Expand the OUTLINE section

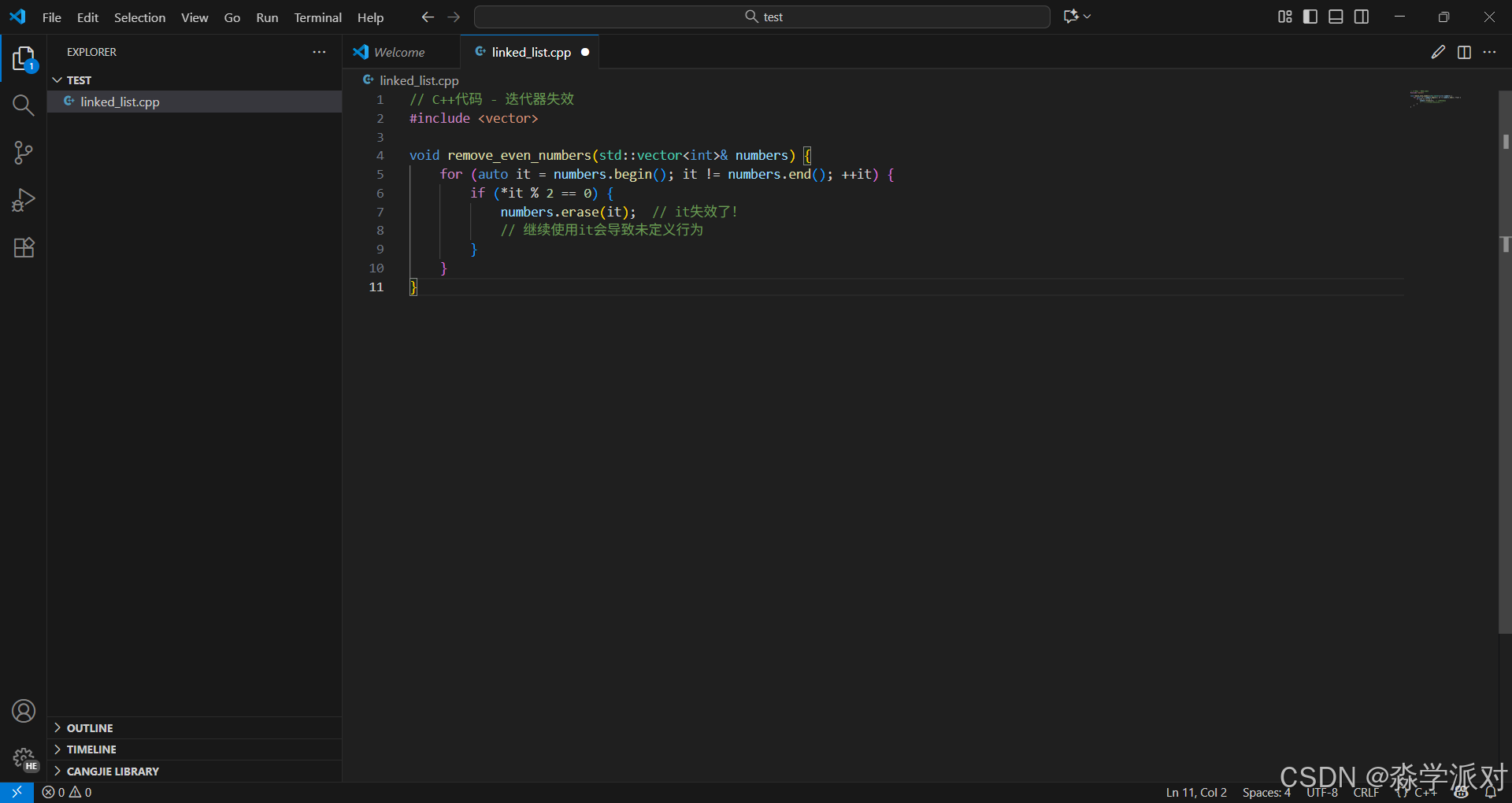(x=195, y=728)
